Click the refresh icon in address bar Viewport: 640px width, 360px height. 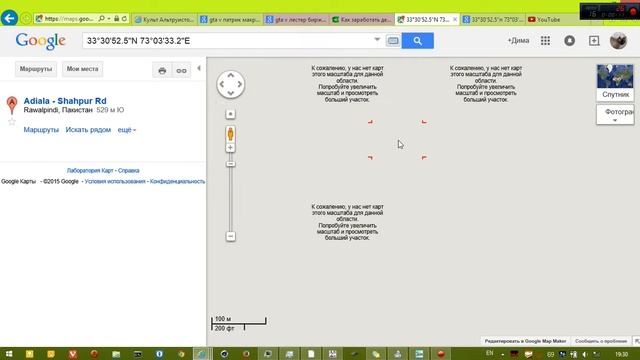[x=124, y=19]
